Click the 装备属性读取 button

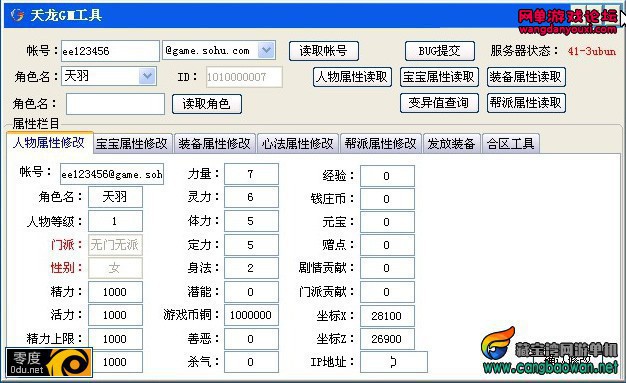[526, 77]
